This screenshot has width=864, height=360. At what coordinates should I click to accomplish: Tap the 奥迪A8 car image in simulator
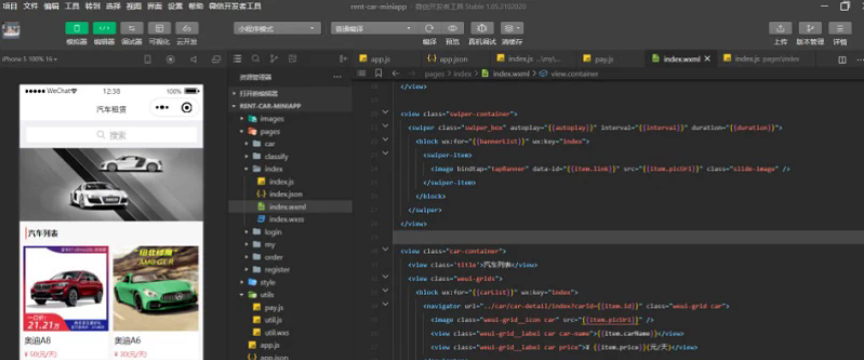[x=67, y=288]
